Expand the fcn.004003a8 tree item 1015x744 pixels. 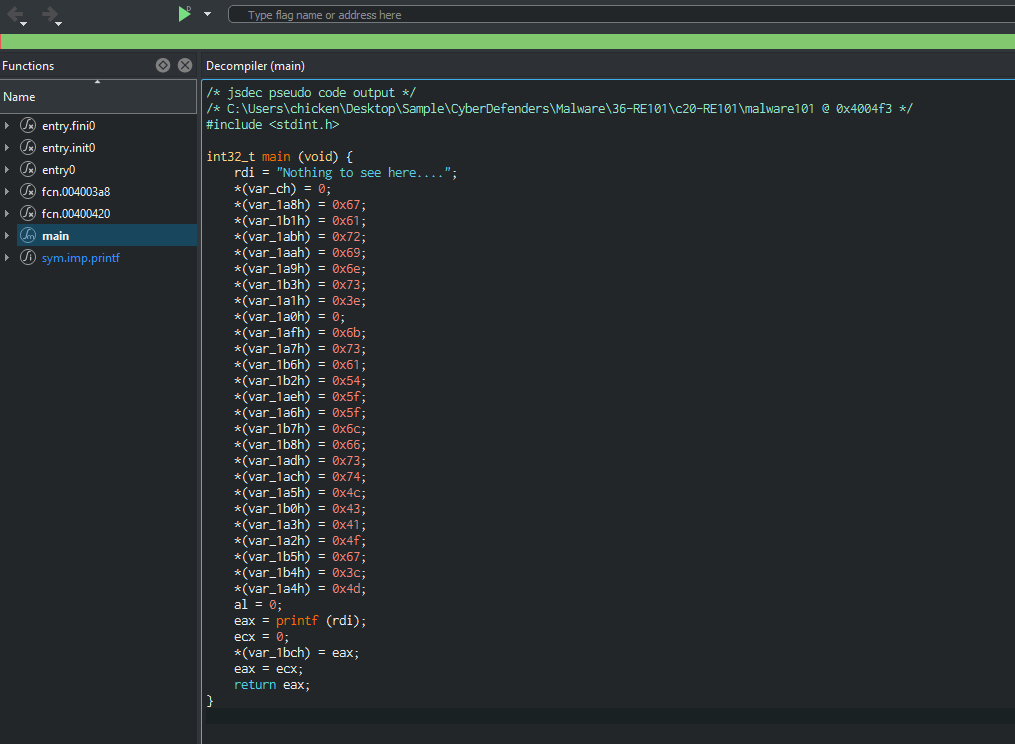(x=8, y=192)
